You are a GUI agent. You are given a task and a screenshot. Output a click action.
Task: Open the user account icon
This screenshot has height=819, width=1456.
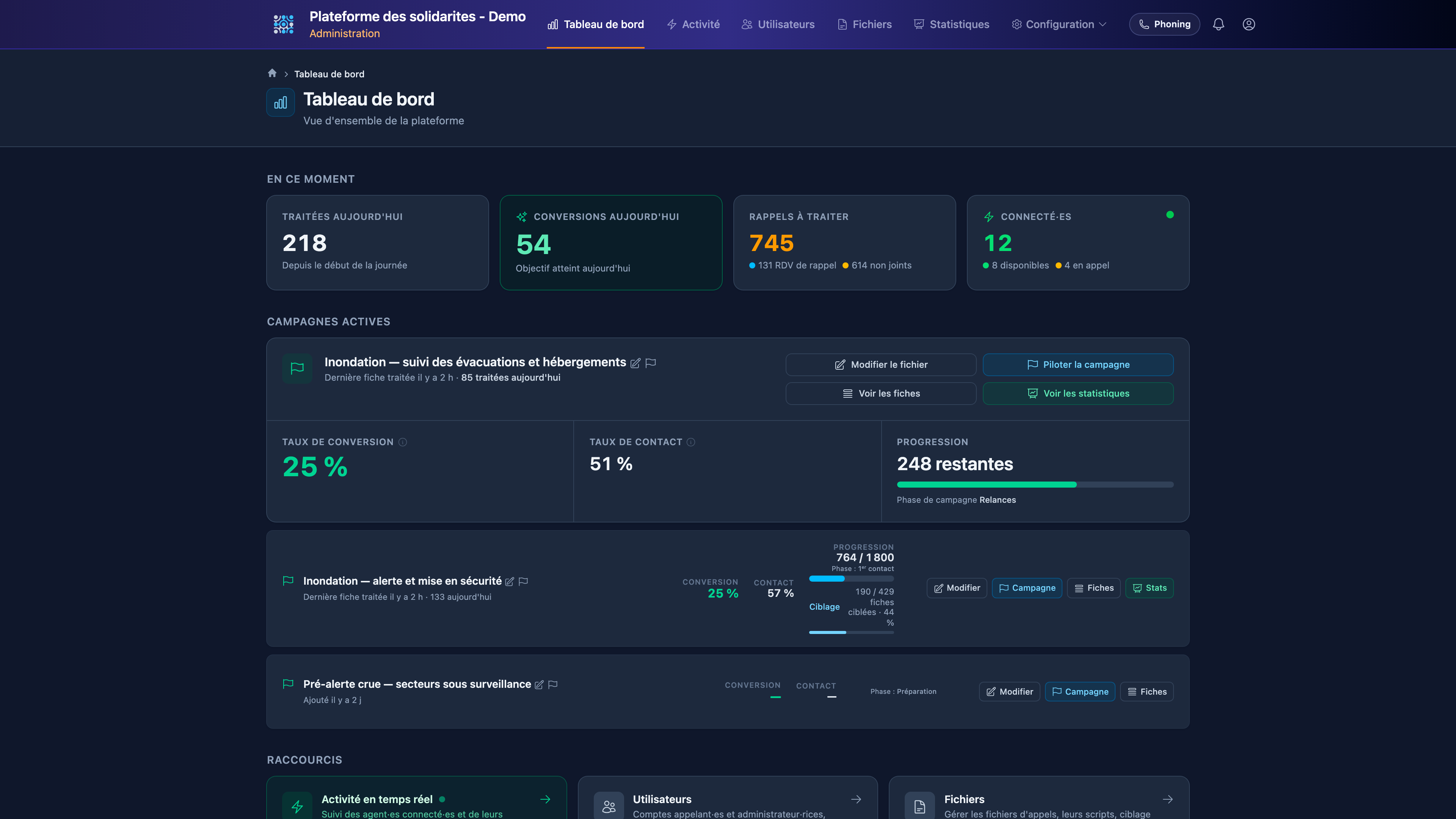pos(1249,24)
